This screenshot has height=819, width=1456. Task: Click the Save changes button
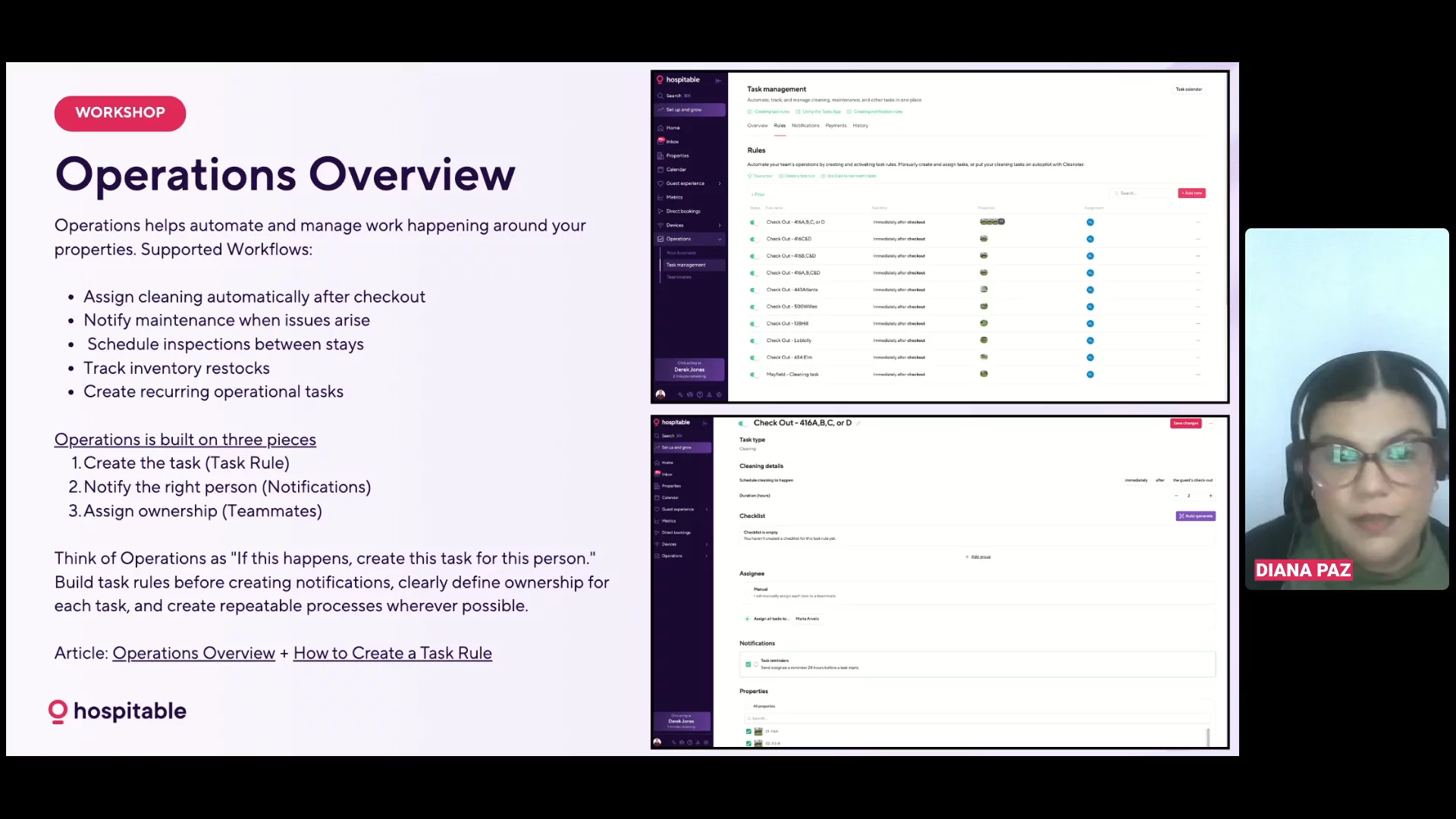[1186, 423]
